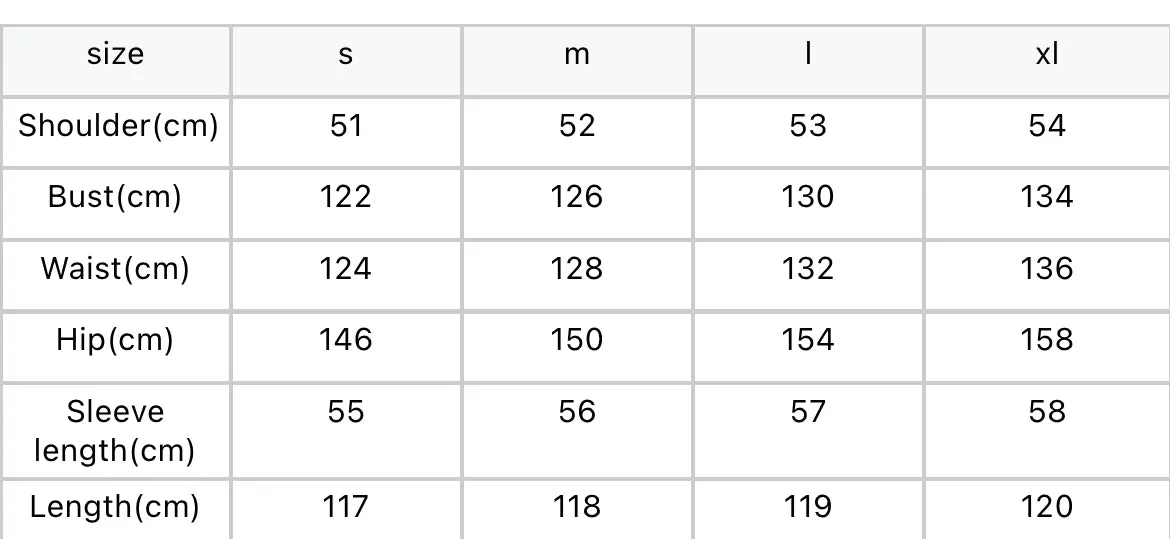
Task: Click shoulder value 51 for size s
Action: (x=345, y=125)
